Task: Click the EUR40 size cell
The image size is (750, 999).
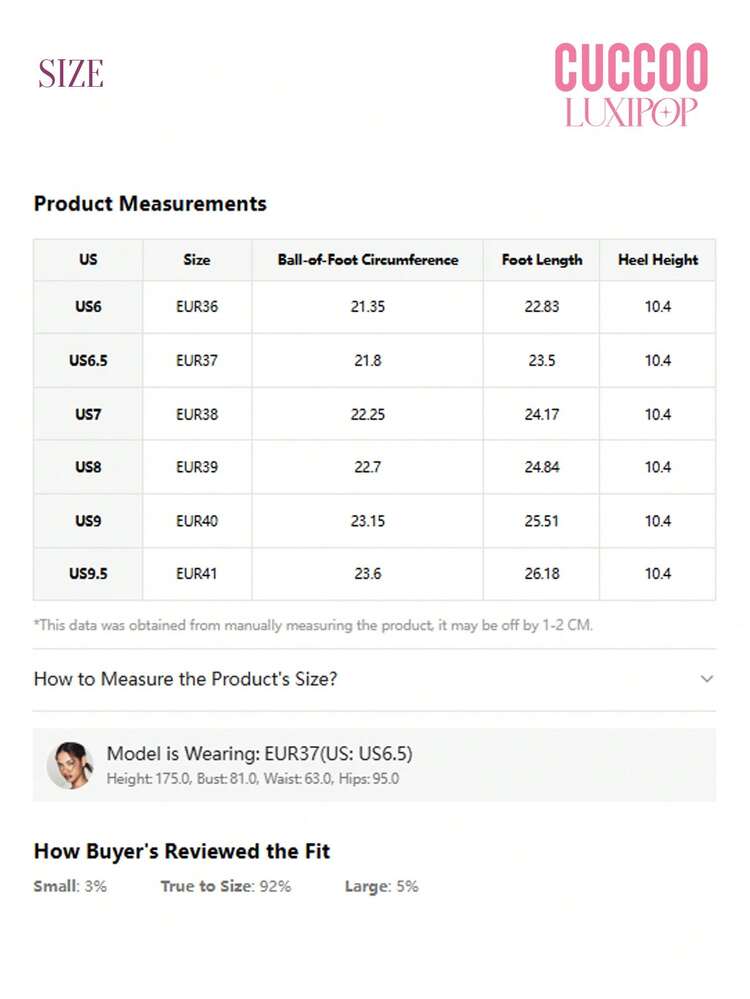Action: click(197, 521)
